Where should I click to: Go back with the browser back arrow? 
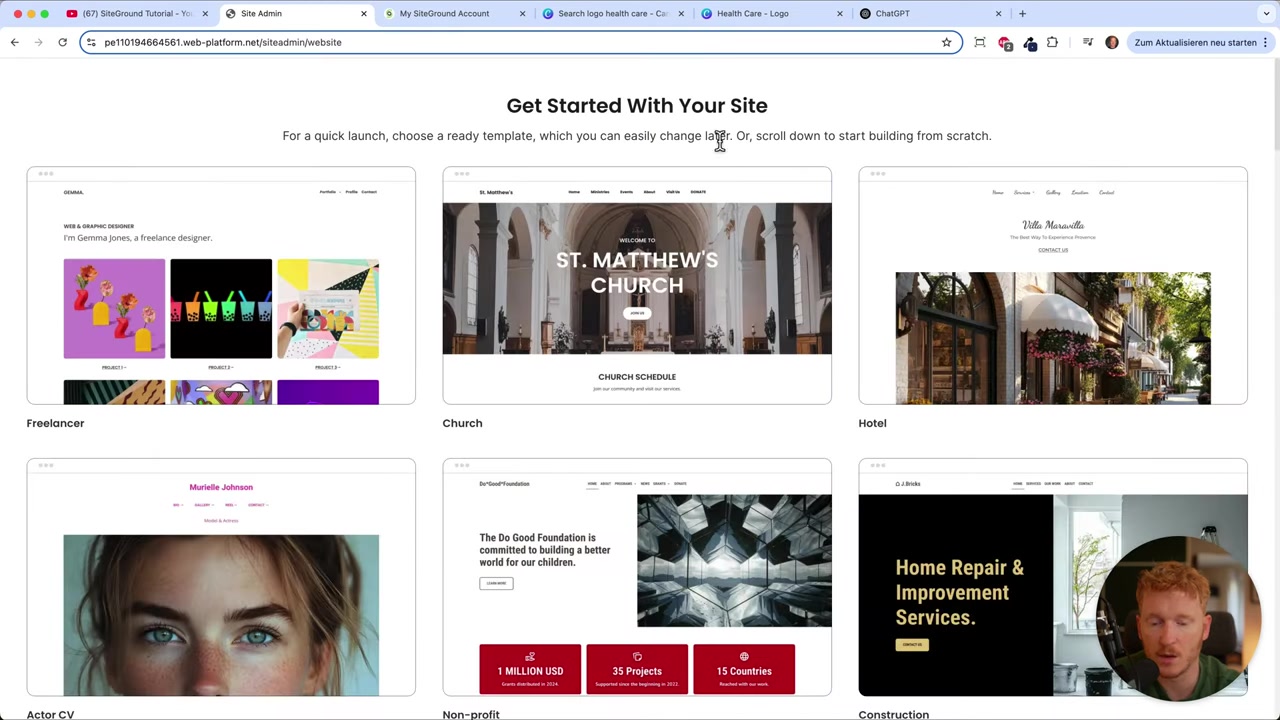(14, 42)
